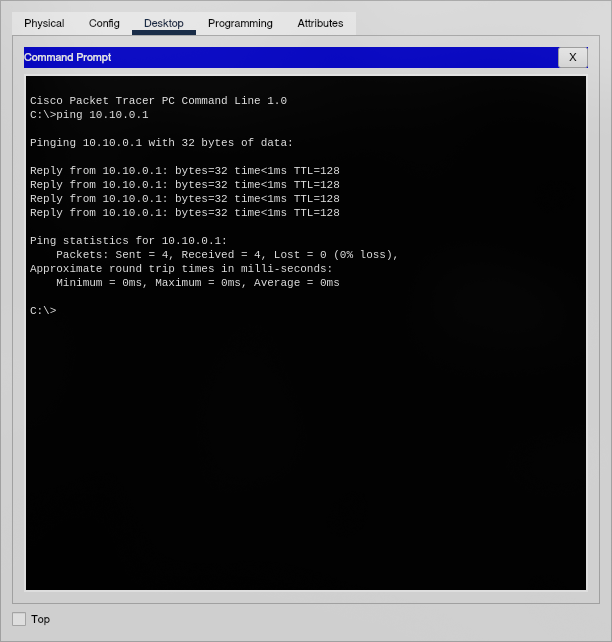The image size is (612, 642).
Task: Go to the Programming tab
Action: point(240,23)
